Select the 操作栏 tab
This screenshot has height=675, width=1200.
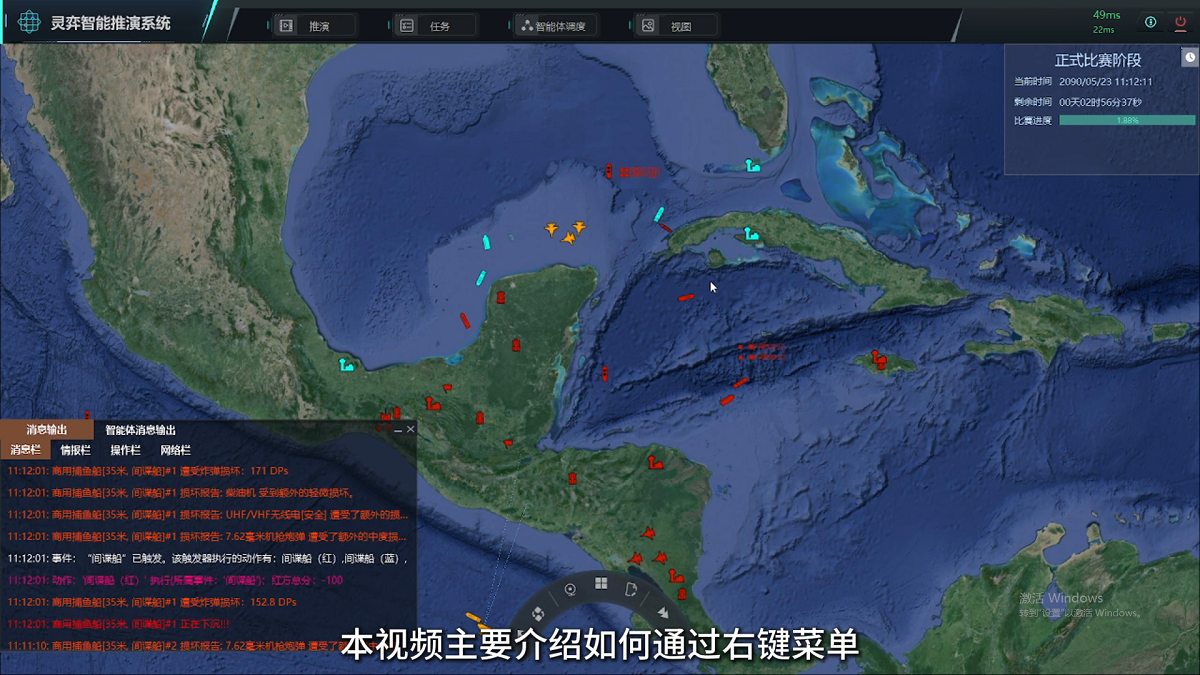tap(125, 450)
